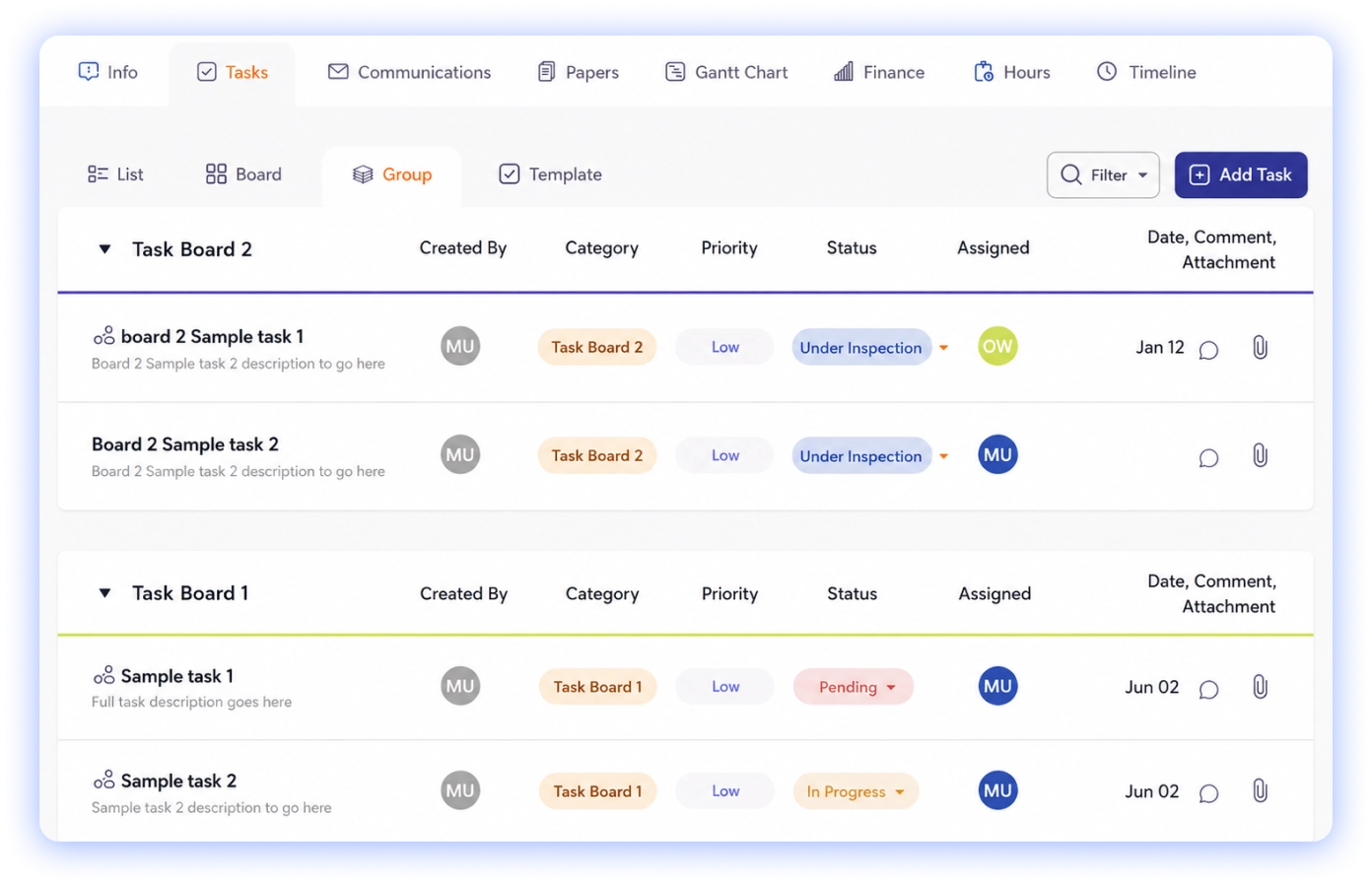Switch to Board view

coord(243,174)
